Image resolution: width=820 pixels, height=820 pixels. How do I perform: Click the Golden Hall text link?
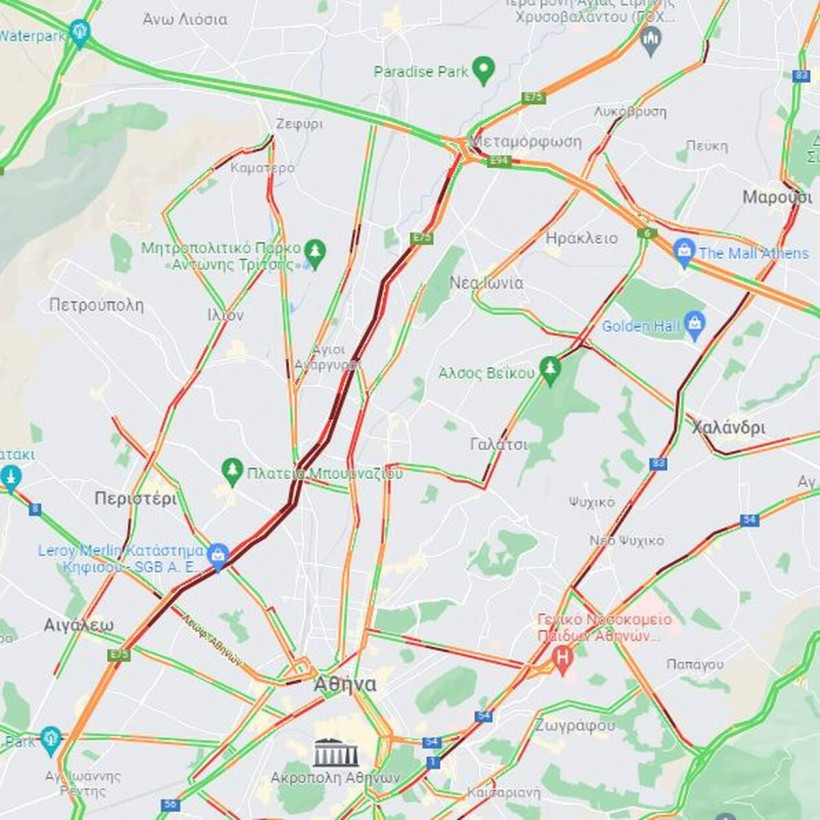[640, 326]
